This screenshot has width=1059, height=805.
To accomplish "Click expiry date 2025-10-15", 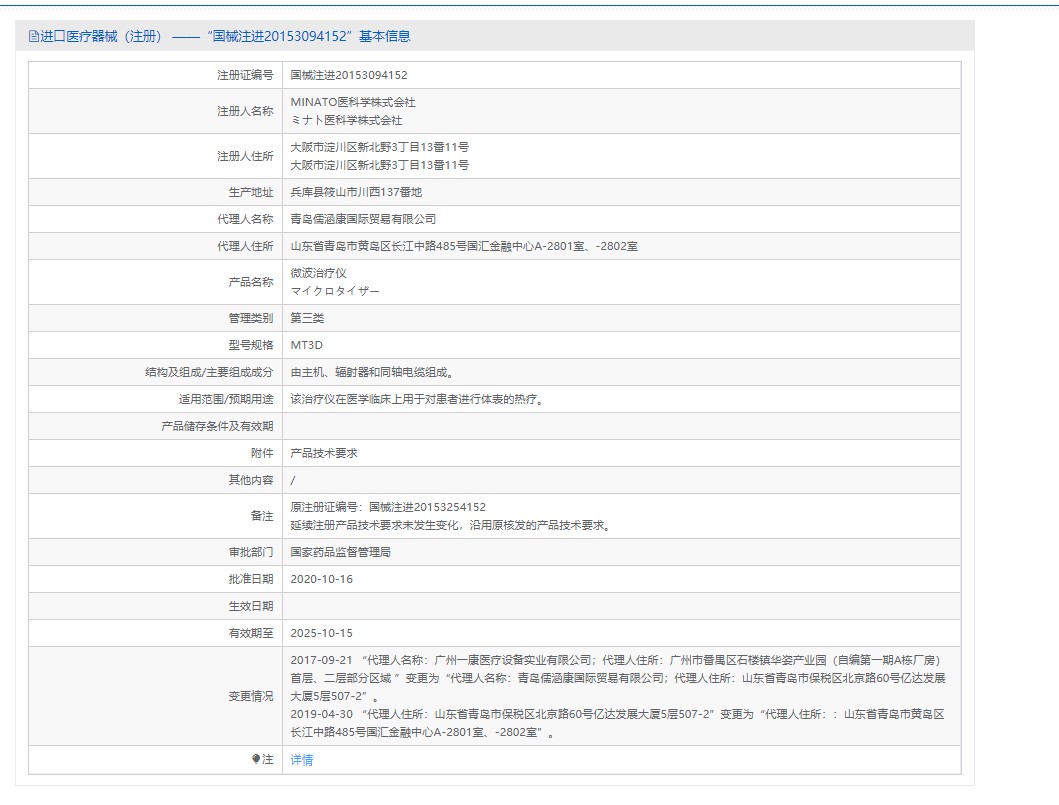I will coord(321,633).
